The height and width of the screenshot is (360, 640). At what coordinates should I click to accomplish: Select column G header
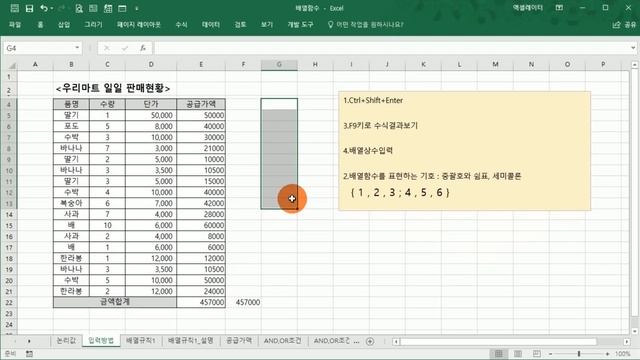279,64
